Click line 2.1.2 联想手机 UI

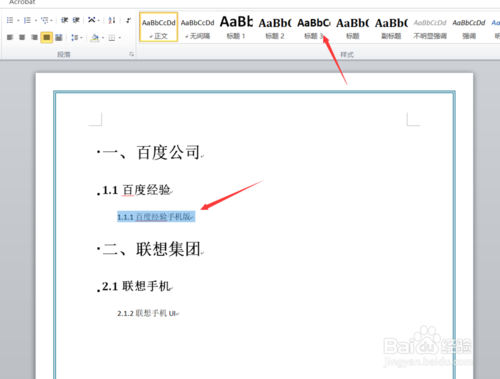147,313
